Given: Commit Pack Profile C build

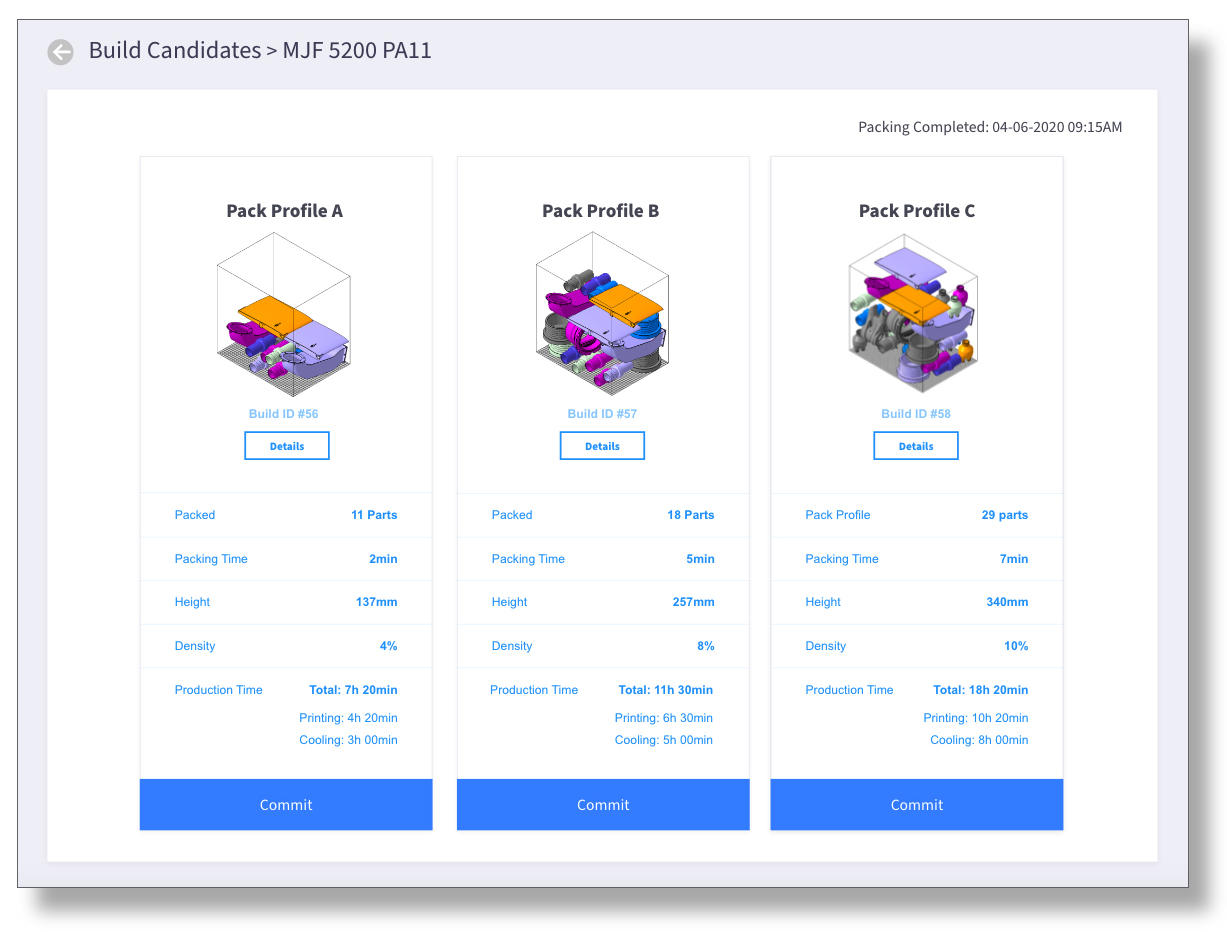Looking at the screenshot, I should 917,805.
